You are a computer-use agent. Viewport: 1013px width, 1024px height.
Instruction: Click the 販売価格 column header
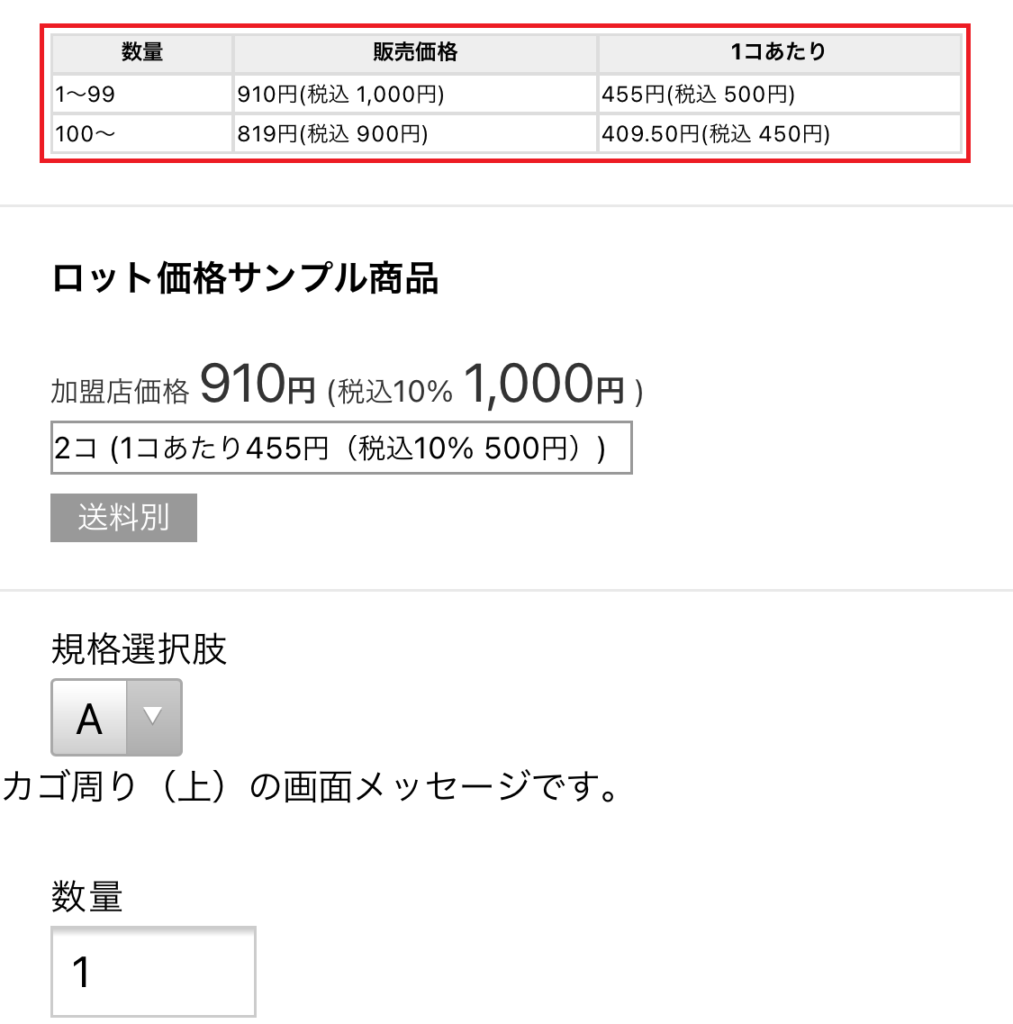coord(415,53)
